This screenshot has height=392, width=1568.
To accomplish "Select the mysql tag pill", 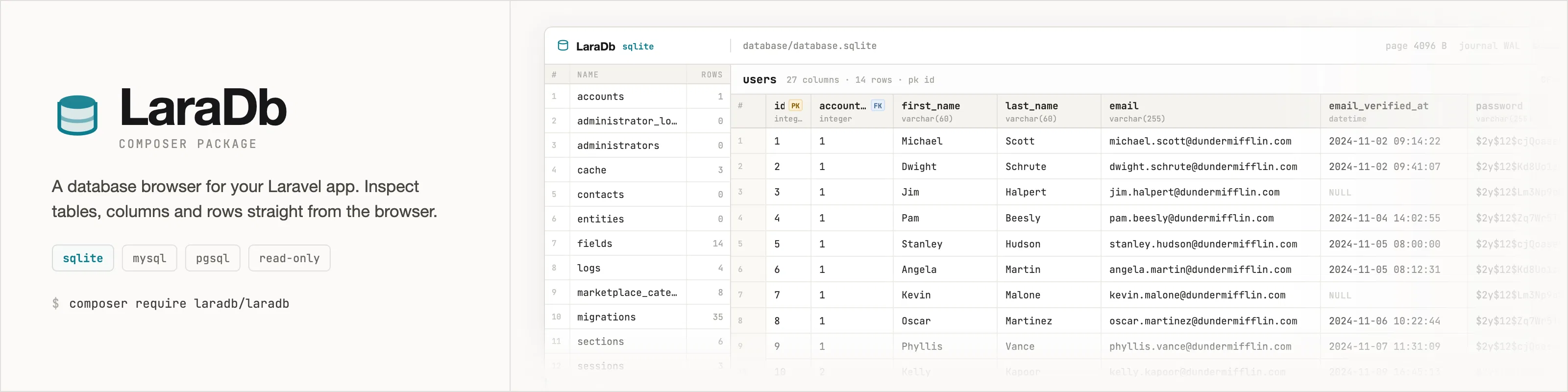I will coord(149,258).
